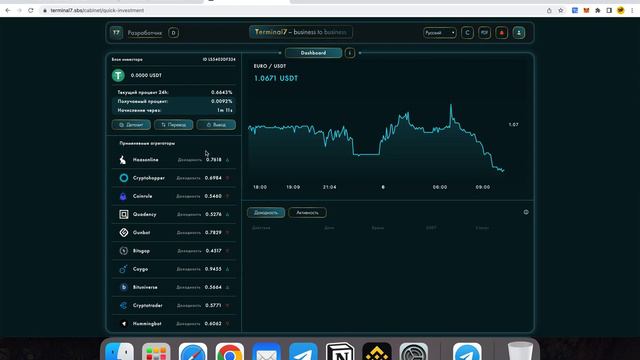Viewport: 640px width, 360px height.
Task: Click the green Tether coin icon
Action: 118,75
